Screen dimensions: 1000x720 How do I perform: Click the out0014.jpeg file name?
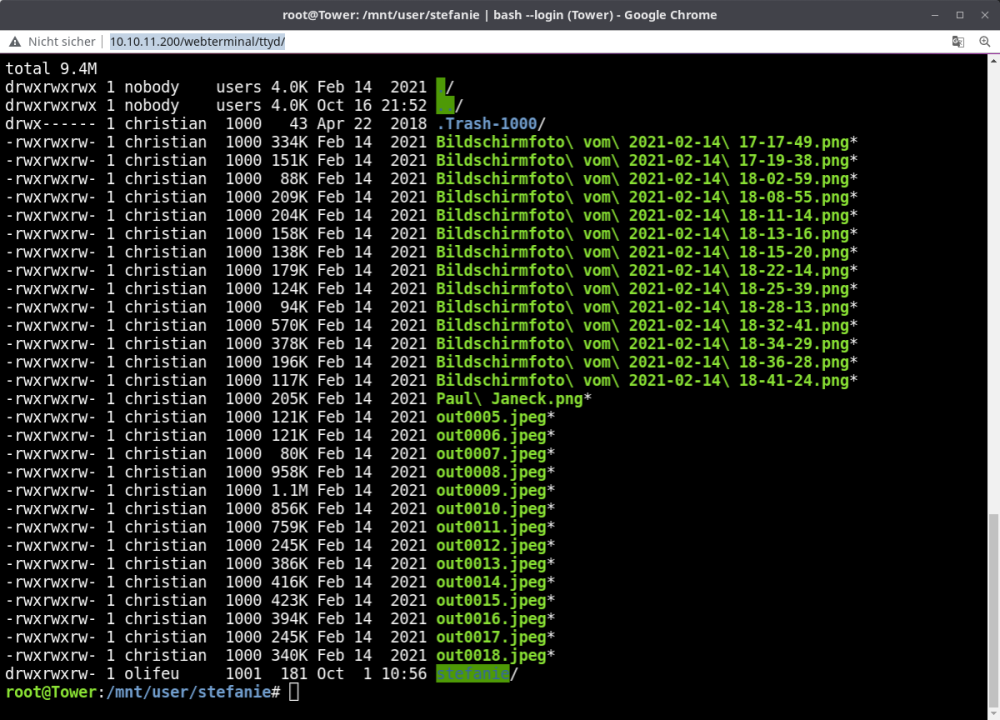(x=495, y=582)
